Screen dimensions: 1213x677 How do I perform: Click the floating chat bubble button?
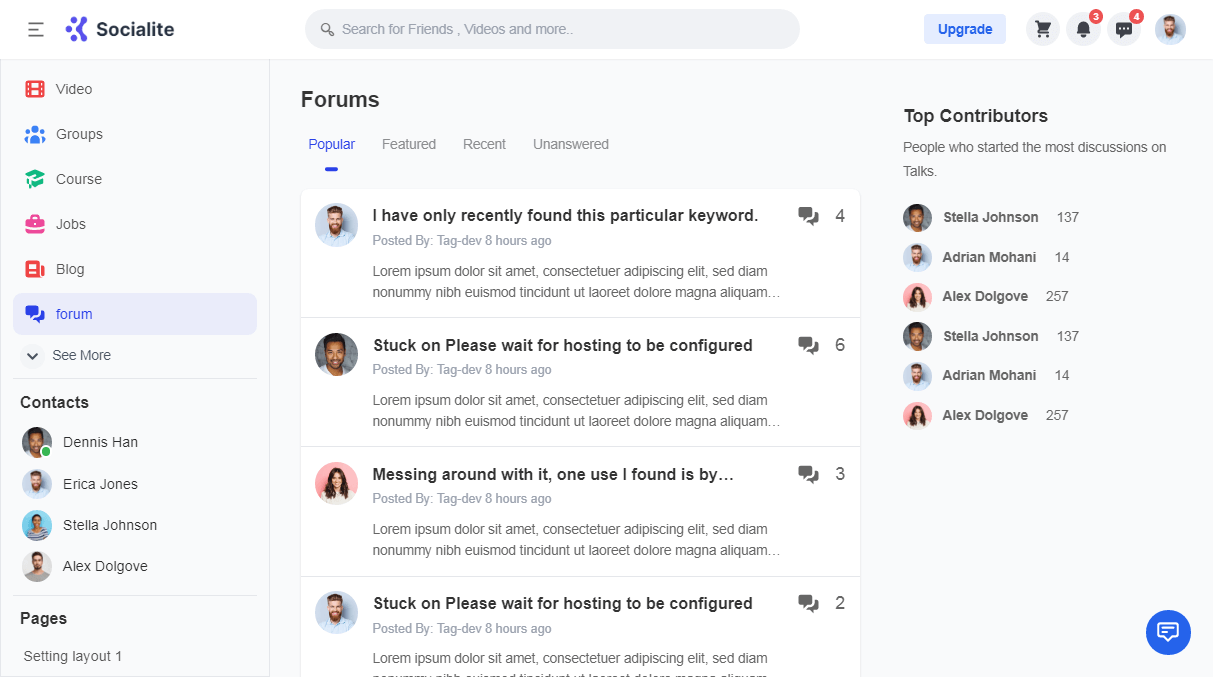pos(1168,632)
